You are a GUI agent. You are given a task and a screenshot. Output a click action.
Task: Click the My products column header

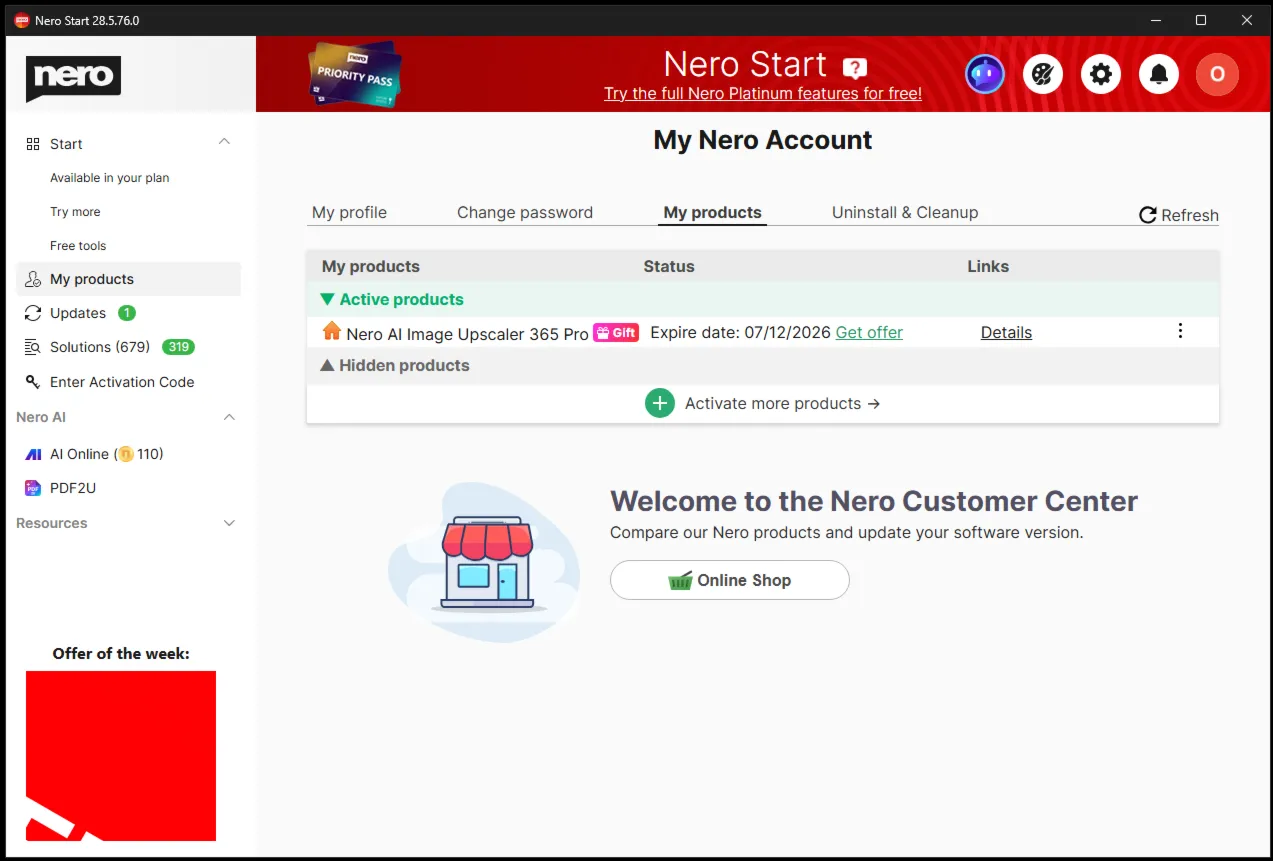coord(371,266)
